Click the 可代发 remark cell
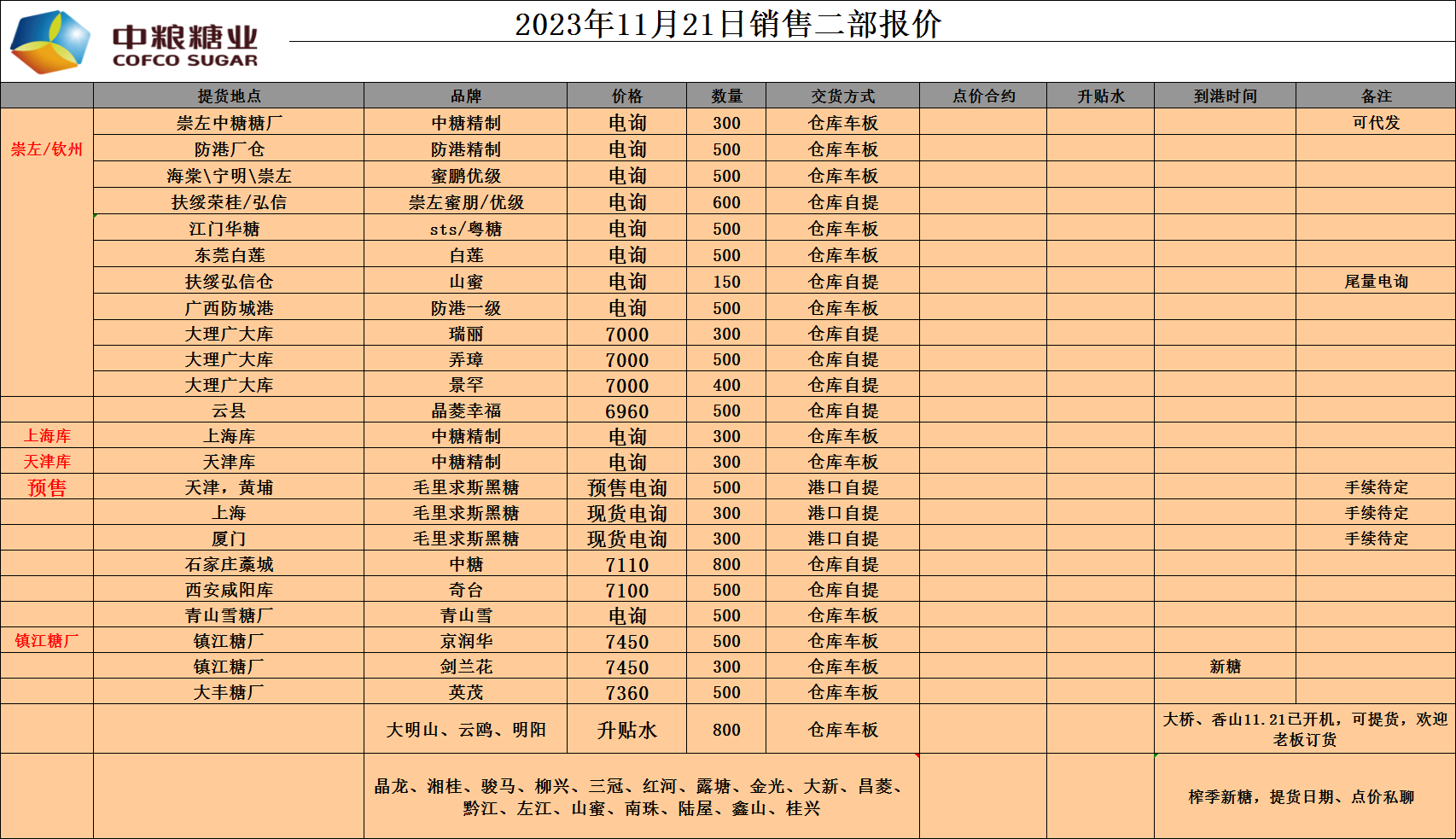Screen dimensions: 1456x839 point(1376,122)
